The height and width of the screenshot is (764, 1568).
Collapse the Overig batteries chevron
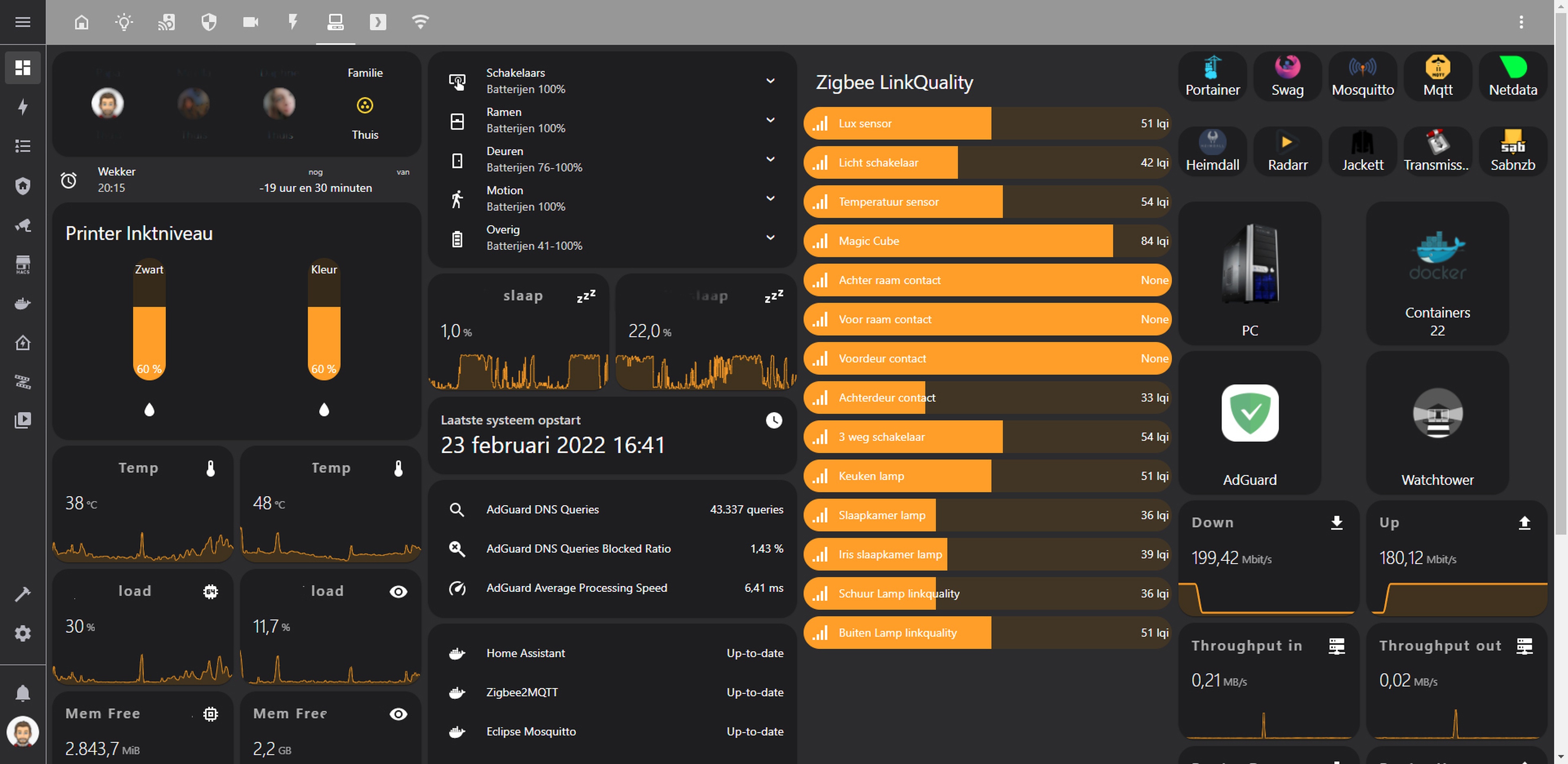point(770,237)
